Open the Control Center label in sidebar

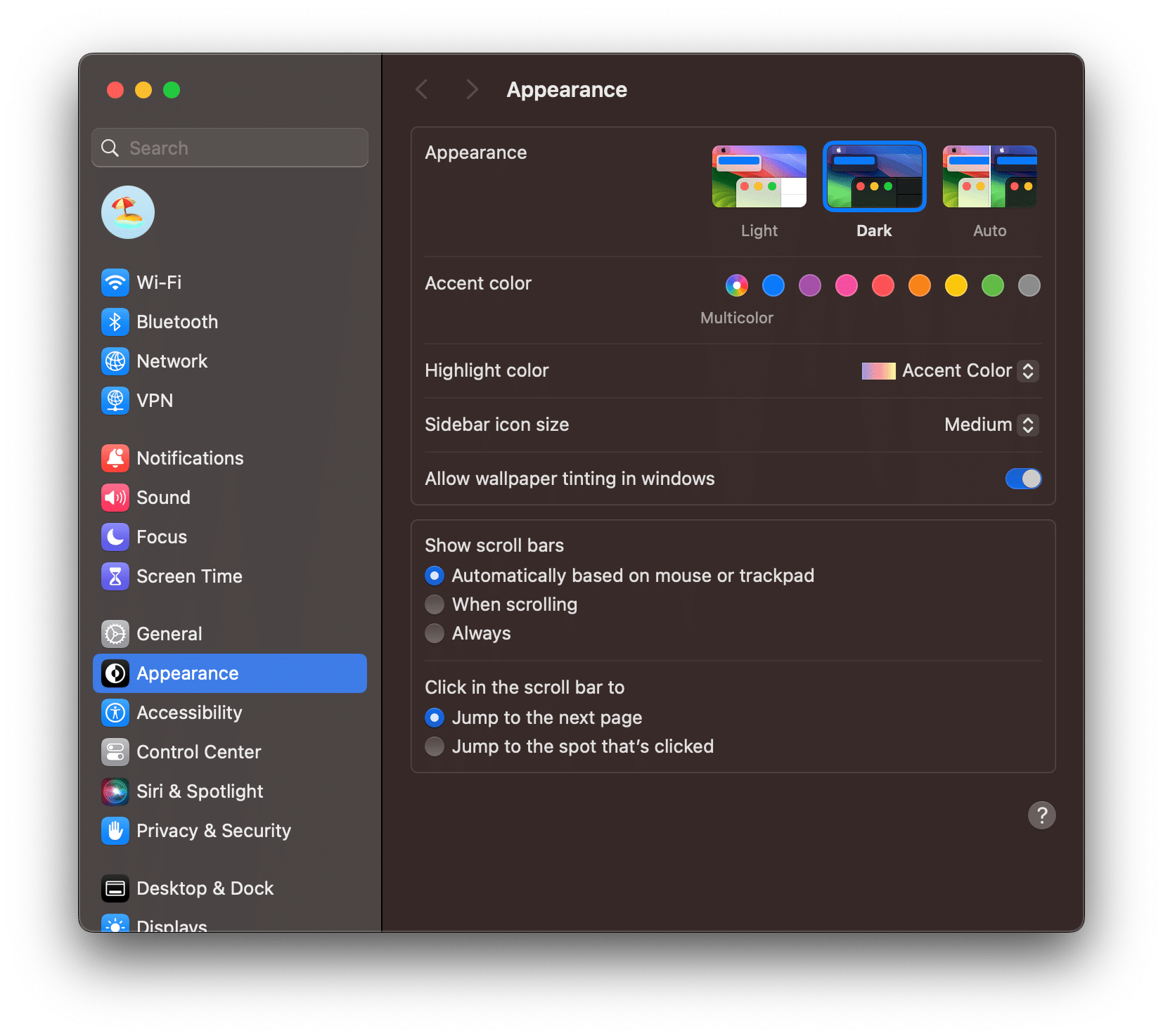pyautogui.click(x=199, y=752)
